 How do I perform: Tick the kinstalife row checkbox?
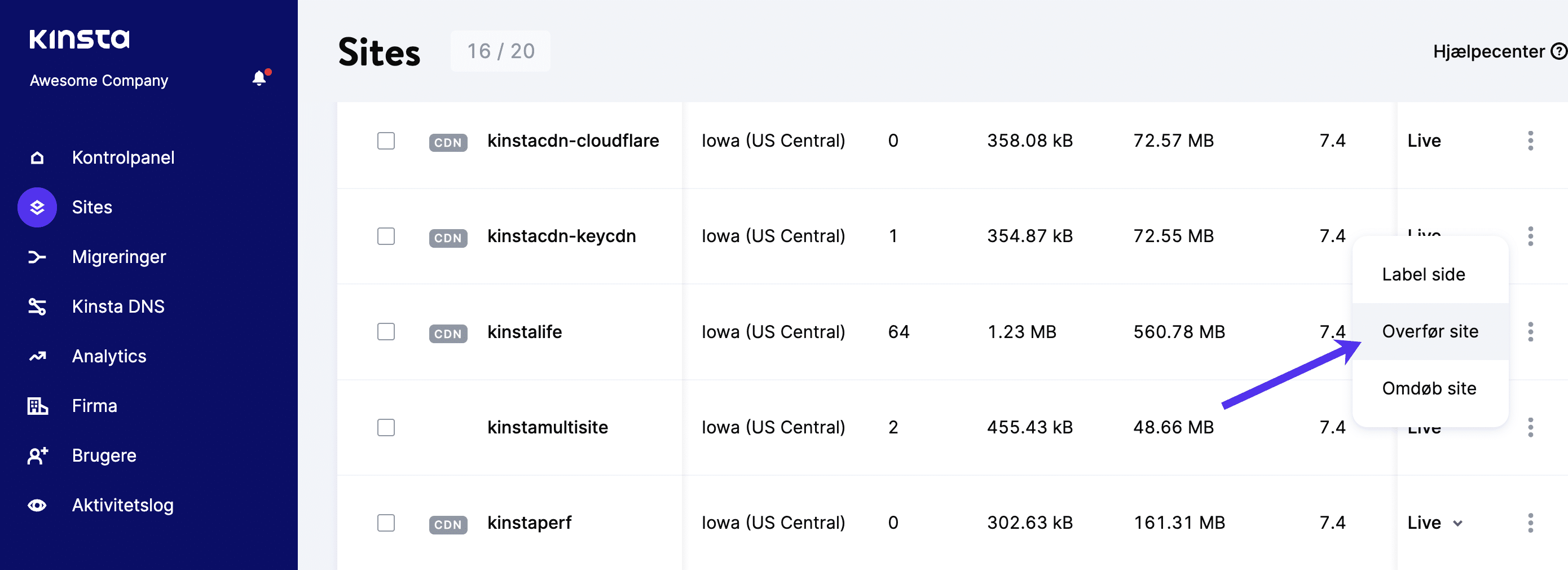point(386,332)
